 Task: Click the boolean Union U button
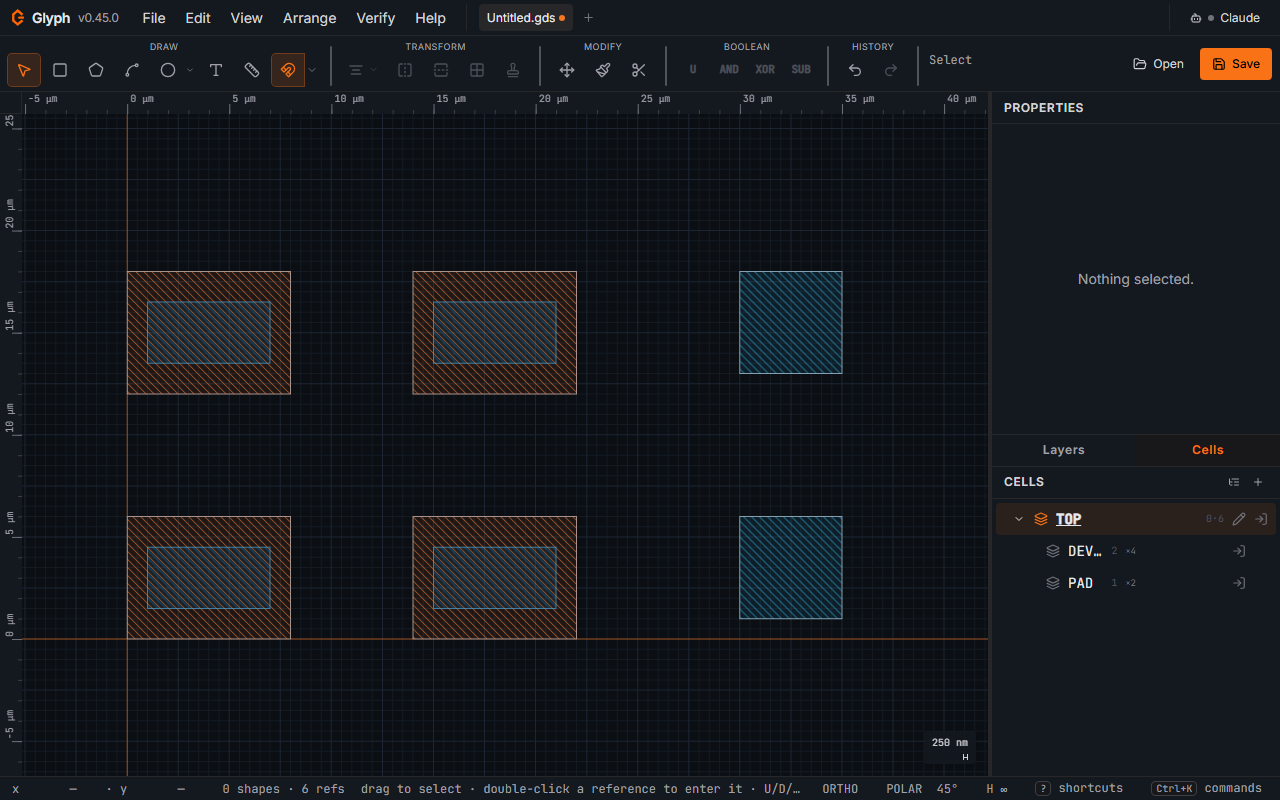pos(693,70)
